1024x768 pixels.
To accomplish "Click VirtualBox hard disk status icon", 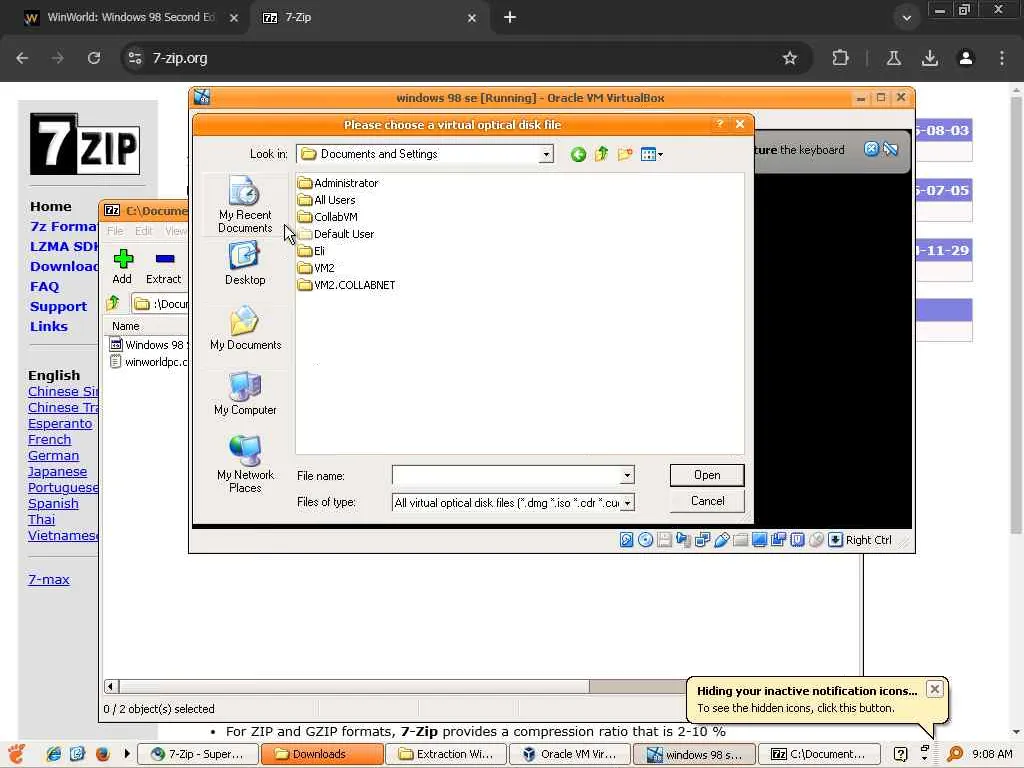I will [626, 539].
